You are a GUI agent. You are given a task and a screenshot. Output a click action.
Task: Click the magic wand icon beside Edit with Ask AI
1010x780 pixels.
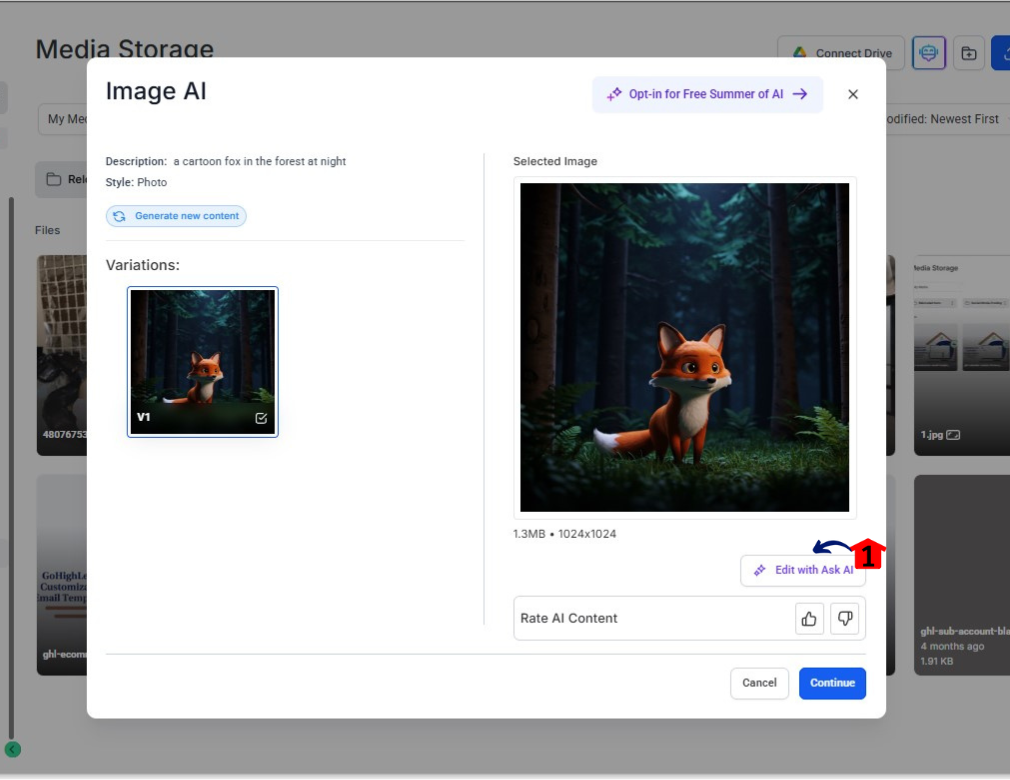760,570
